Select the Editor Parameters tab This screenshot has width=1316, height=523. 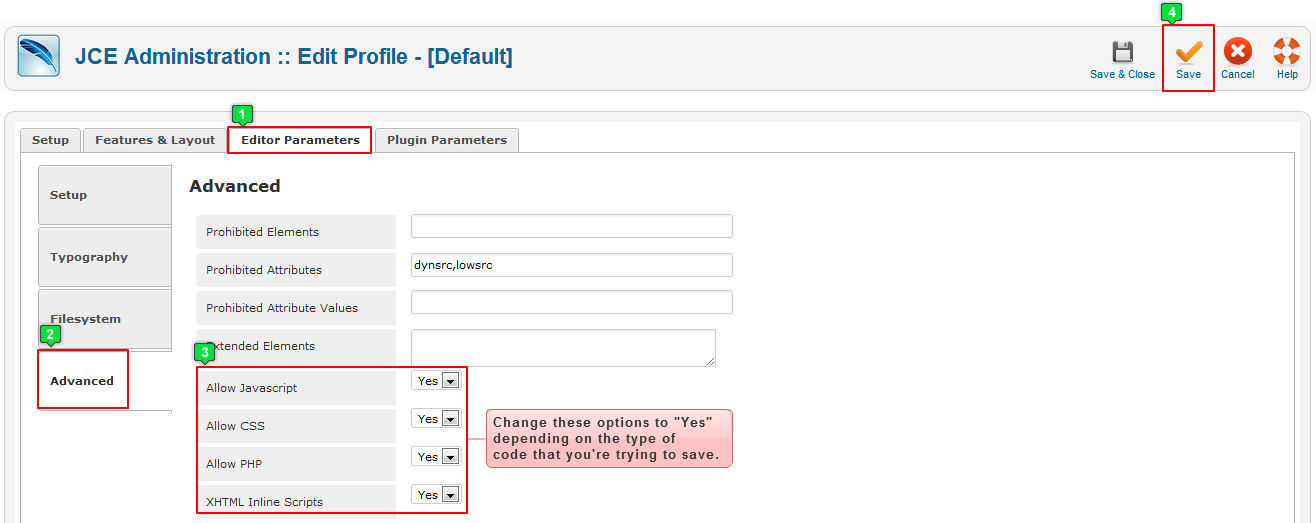click(300, 140)
